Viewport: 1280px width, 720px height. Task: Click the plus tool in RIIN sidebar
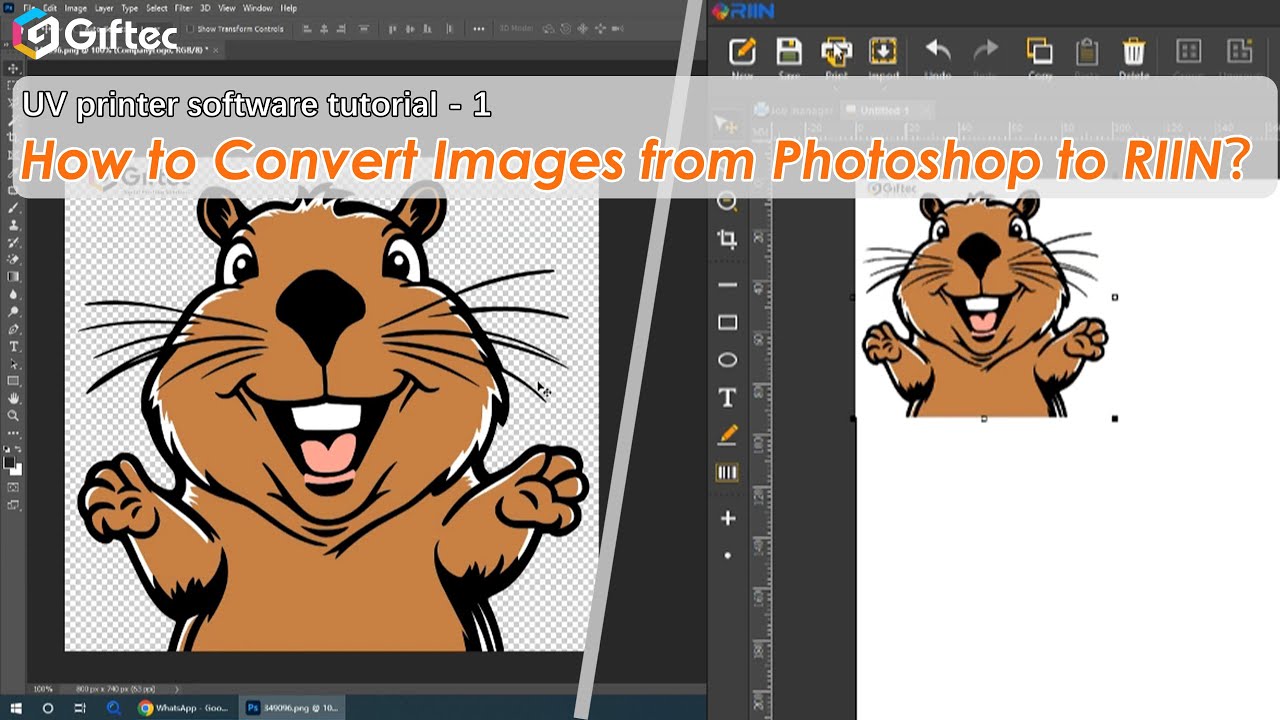tap(727, 518)
